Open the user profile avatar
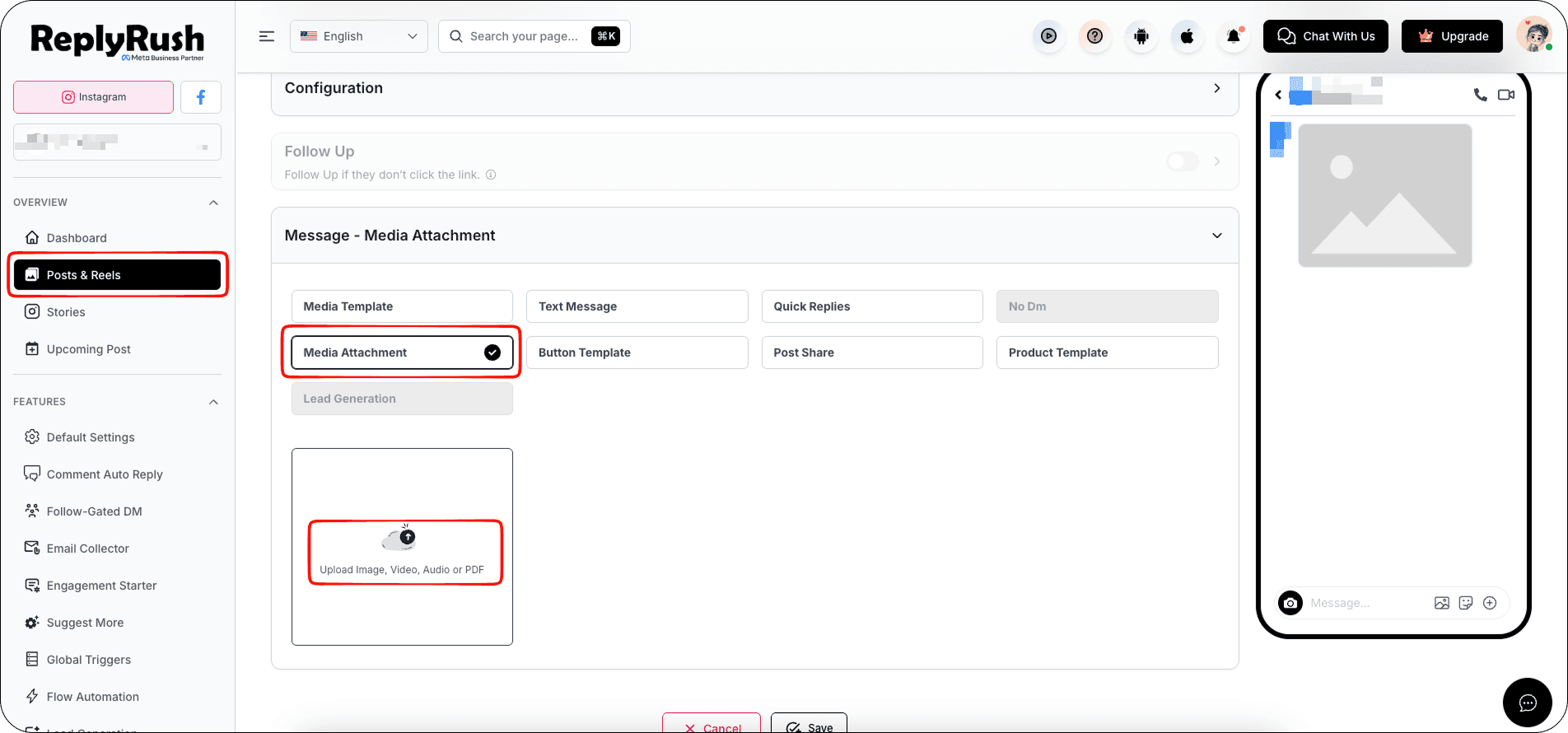This screenshot has width=1568, height=733. click(x=1533, y=36)
